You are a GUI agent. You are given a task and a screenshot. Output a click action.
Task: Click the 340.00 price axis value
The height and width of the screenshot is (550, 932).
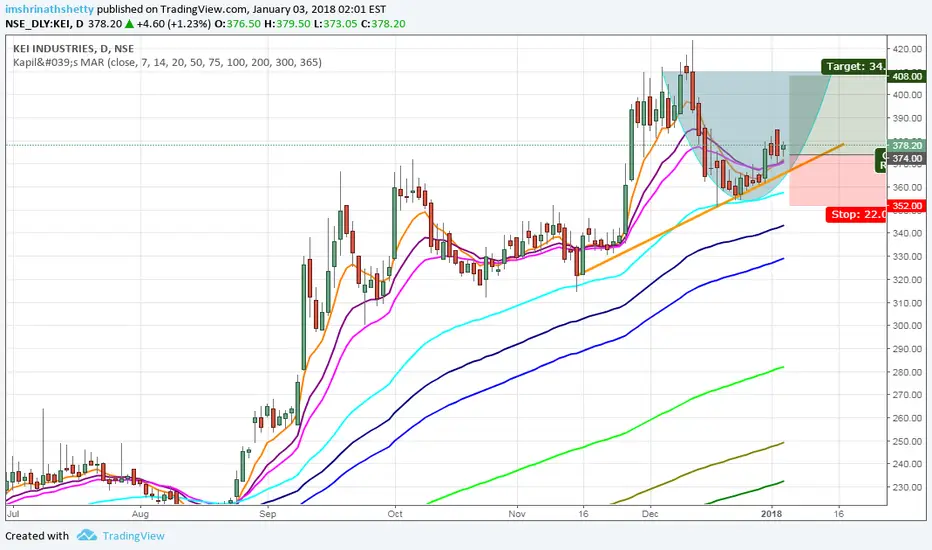click(907, 234)
